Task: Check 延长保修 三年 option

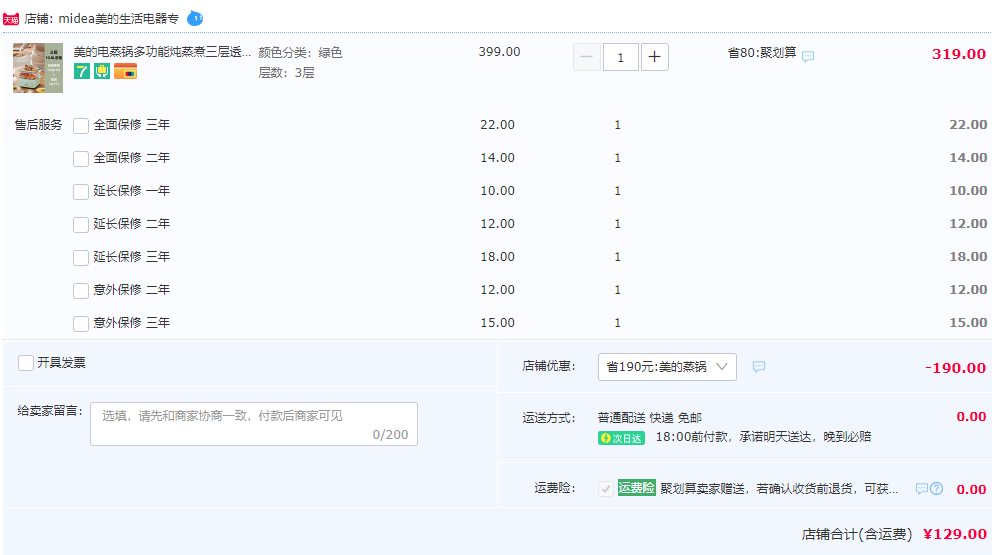Action: 81,258
